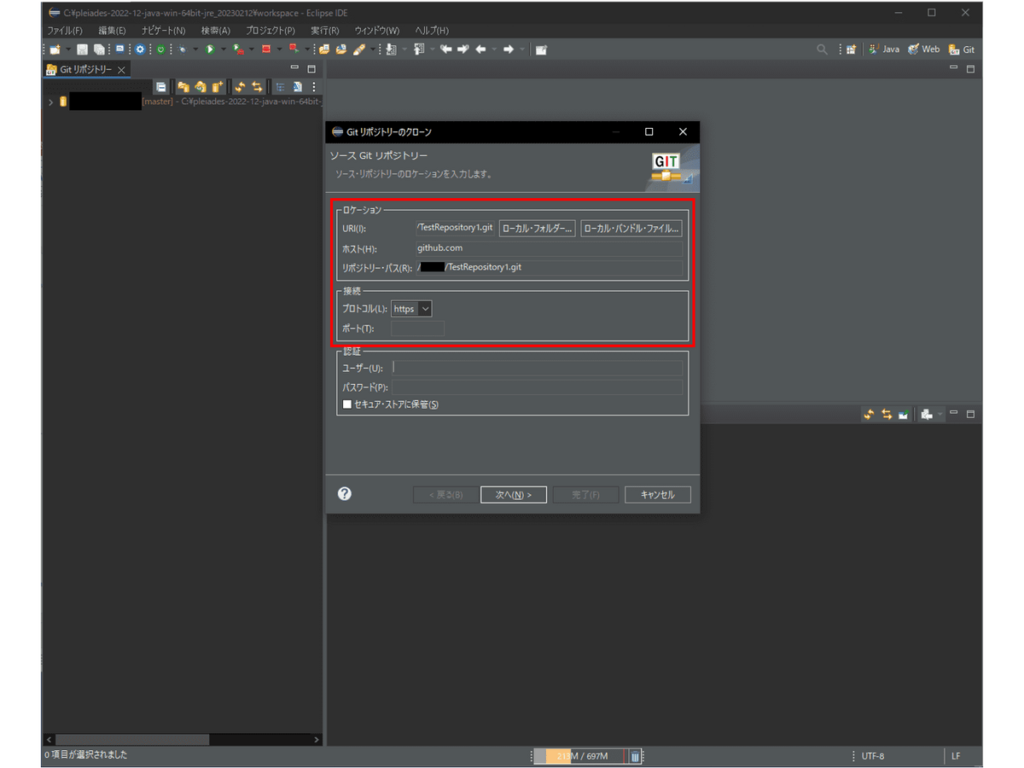This screenshot has width=1024, height=768.
Task: Click the Refresh icon in Git view
Action: [240, 87]
